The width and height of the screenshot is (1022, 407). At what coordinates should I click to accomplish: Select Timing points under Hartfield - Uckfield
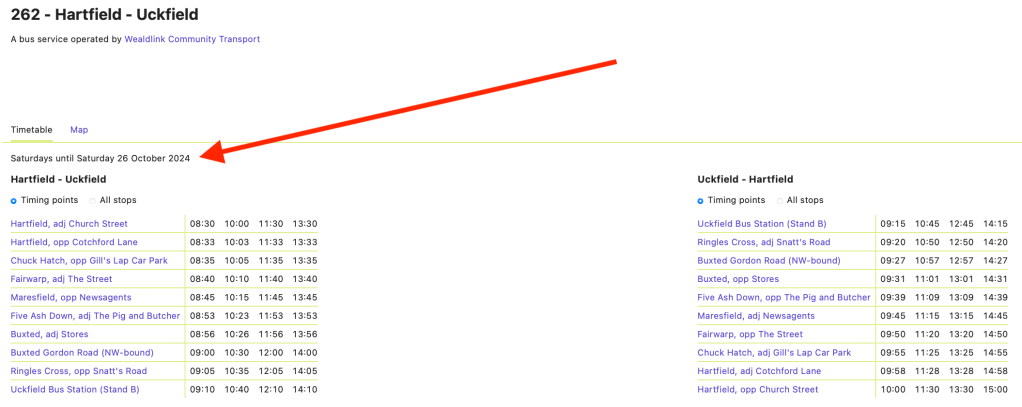pos(14,201)
